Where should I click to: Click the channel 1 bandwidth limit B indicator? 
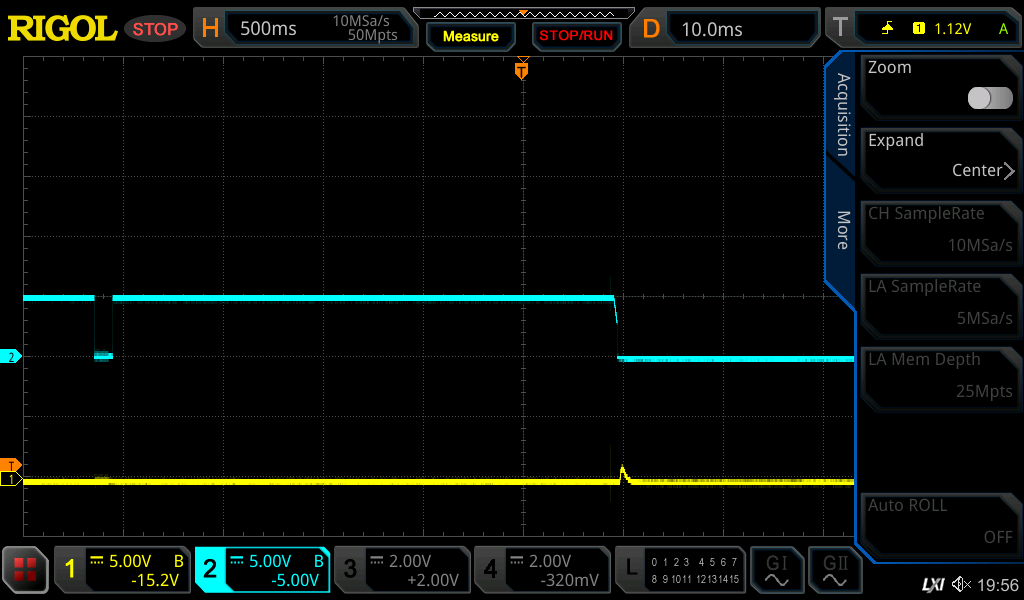pos(178,561)
